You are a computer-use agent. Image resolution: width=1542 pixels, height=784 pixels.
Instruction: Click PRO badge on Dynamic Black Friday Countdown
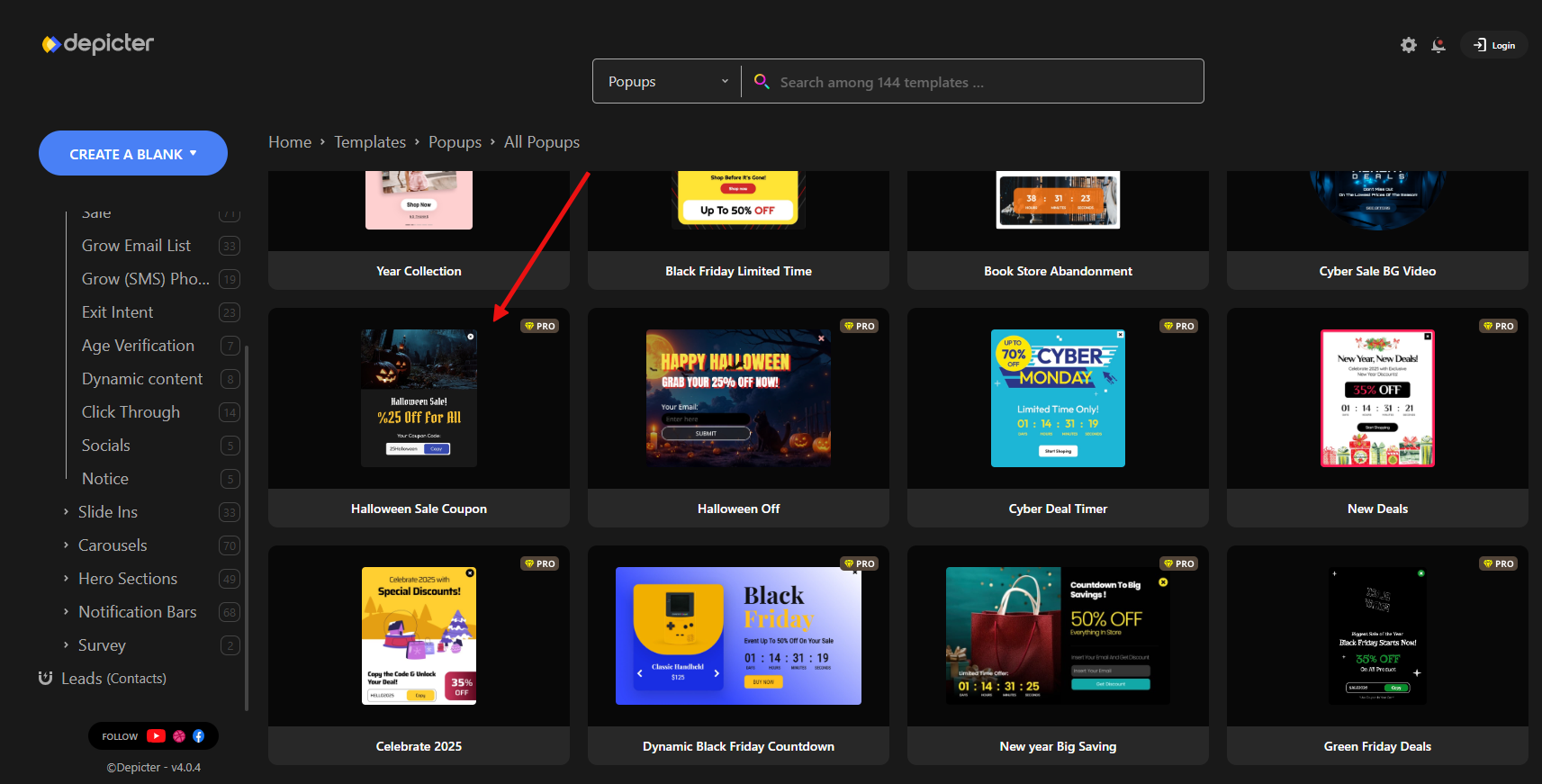point(860,563)
